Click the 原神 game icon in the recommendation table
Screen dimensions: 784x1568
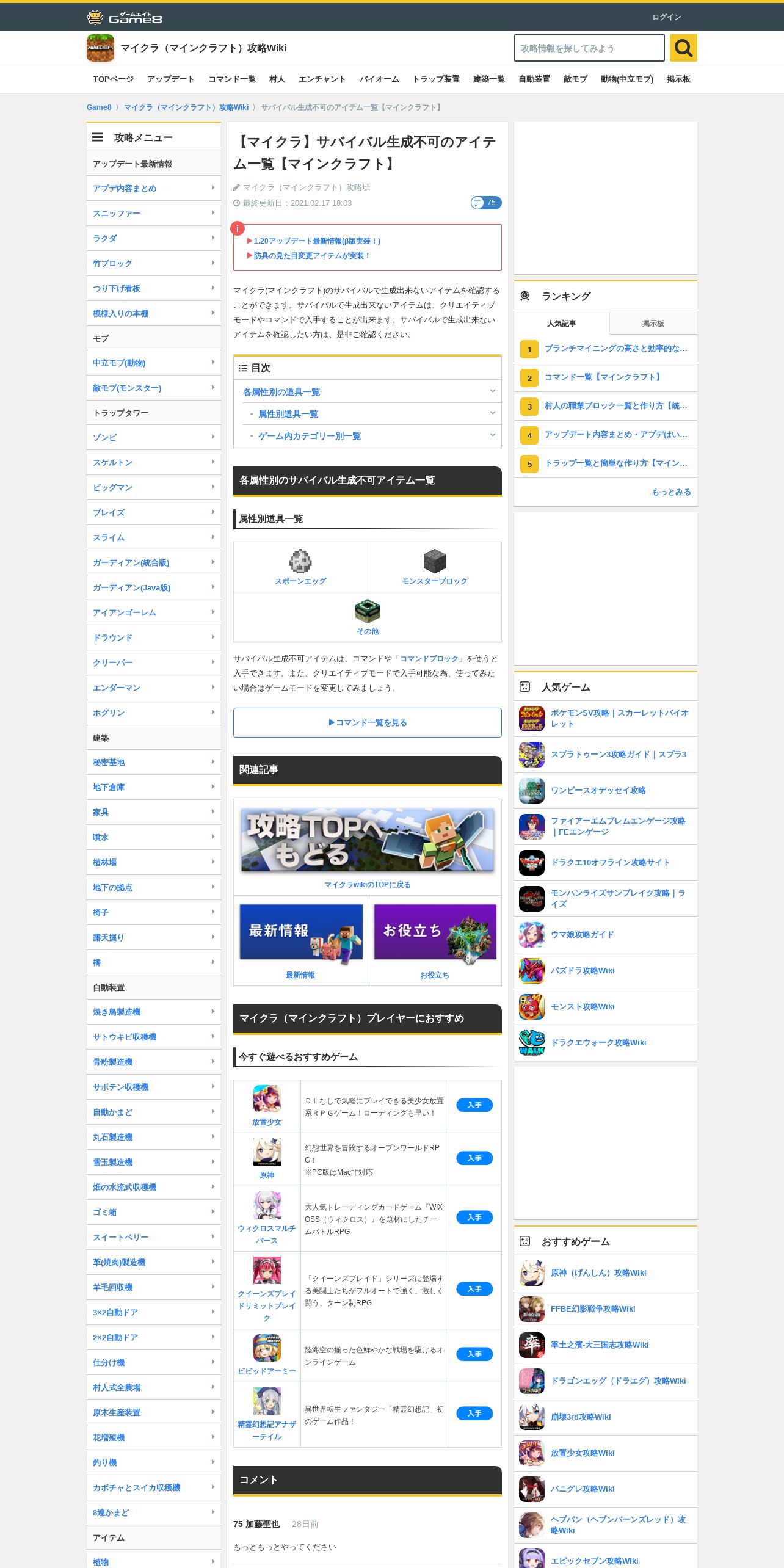(267, 1152)
